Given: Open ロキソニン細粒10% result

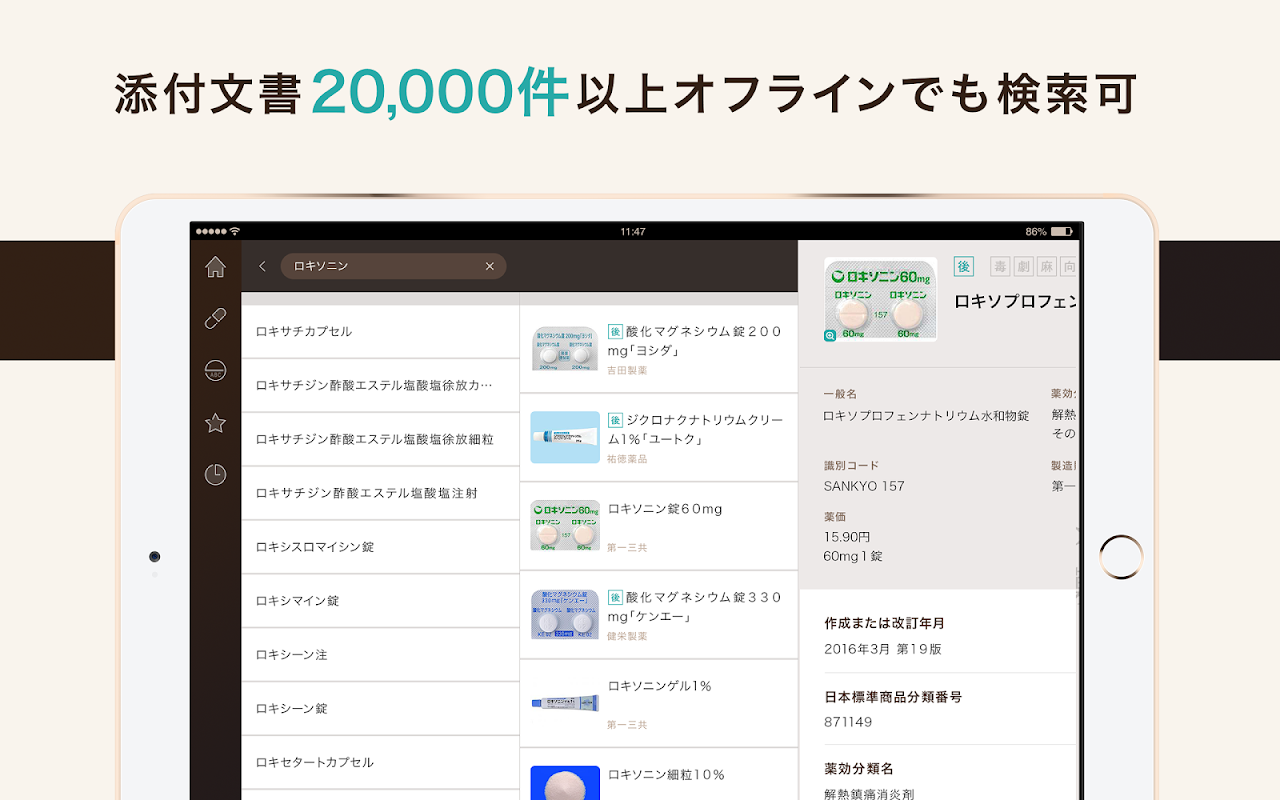Looking at the screenshot, I should tap(659, 775).
